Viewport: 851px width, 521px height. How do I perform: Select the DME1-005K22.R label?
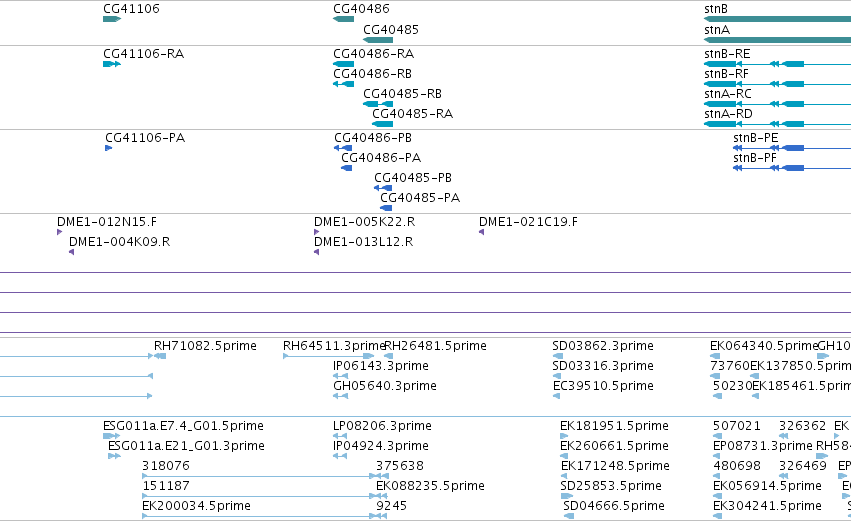365,222
